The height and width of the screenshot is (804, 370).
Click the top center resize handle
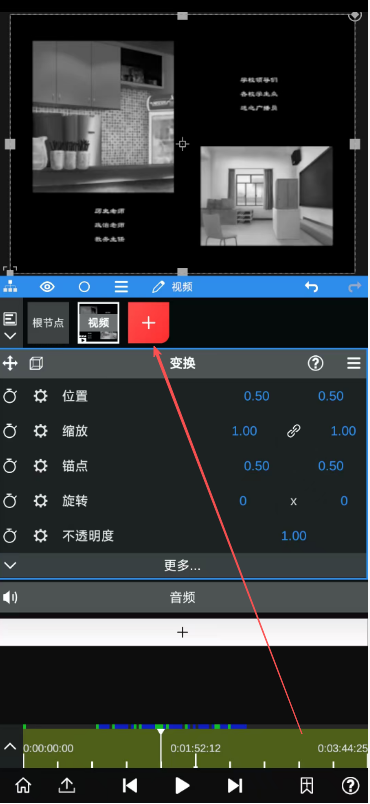tap(182, 15)
